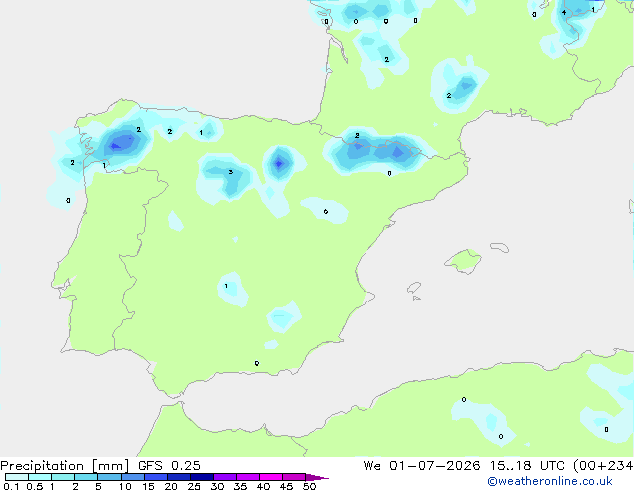Image resolution: width=634 pixels, height=490 pixels.
Task: Click the Mallorca island on the map
Action: coord(463,261)
